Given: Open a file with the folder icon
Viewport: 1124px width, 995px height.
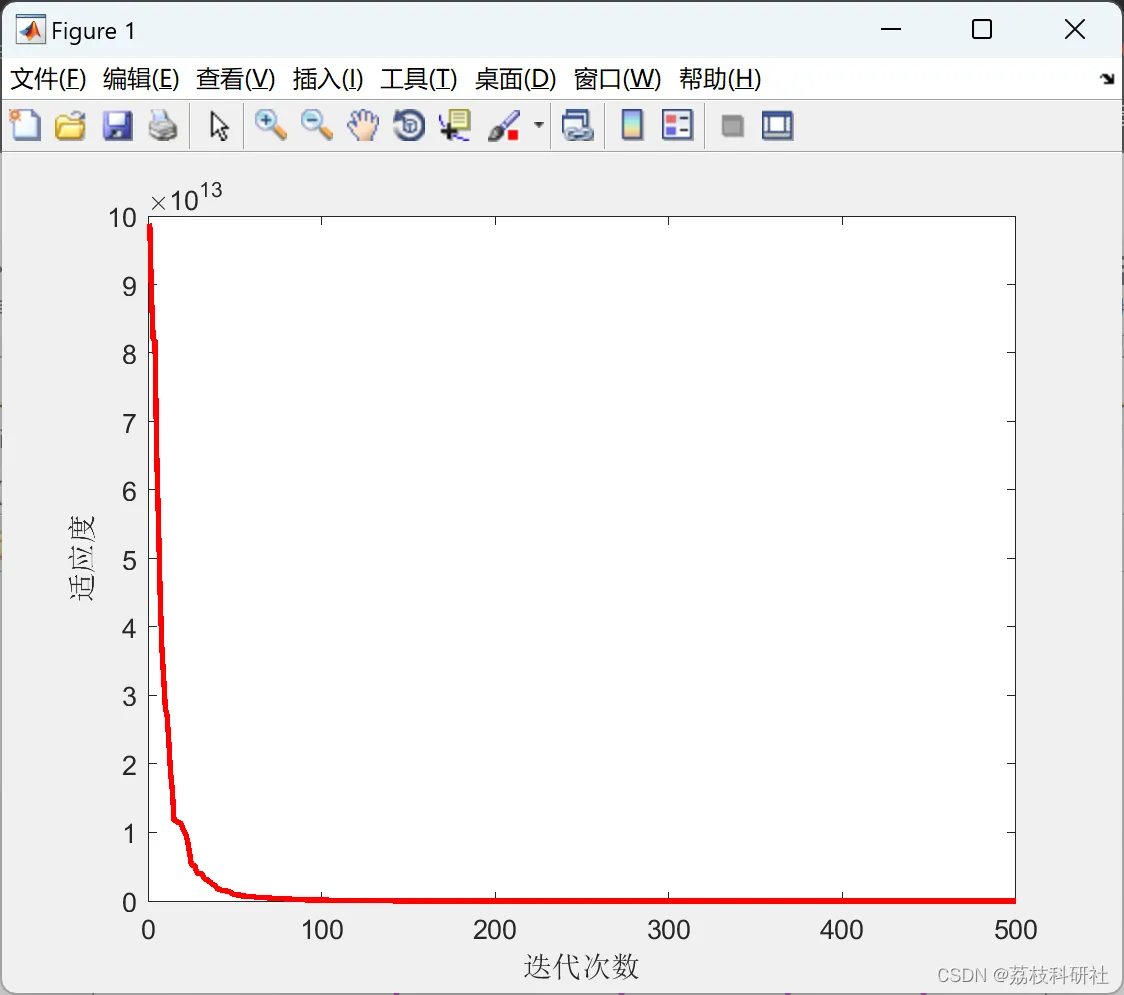Looking at the screenshot, I should pyautogui.click(x=70, y=125).
